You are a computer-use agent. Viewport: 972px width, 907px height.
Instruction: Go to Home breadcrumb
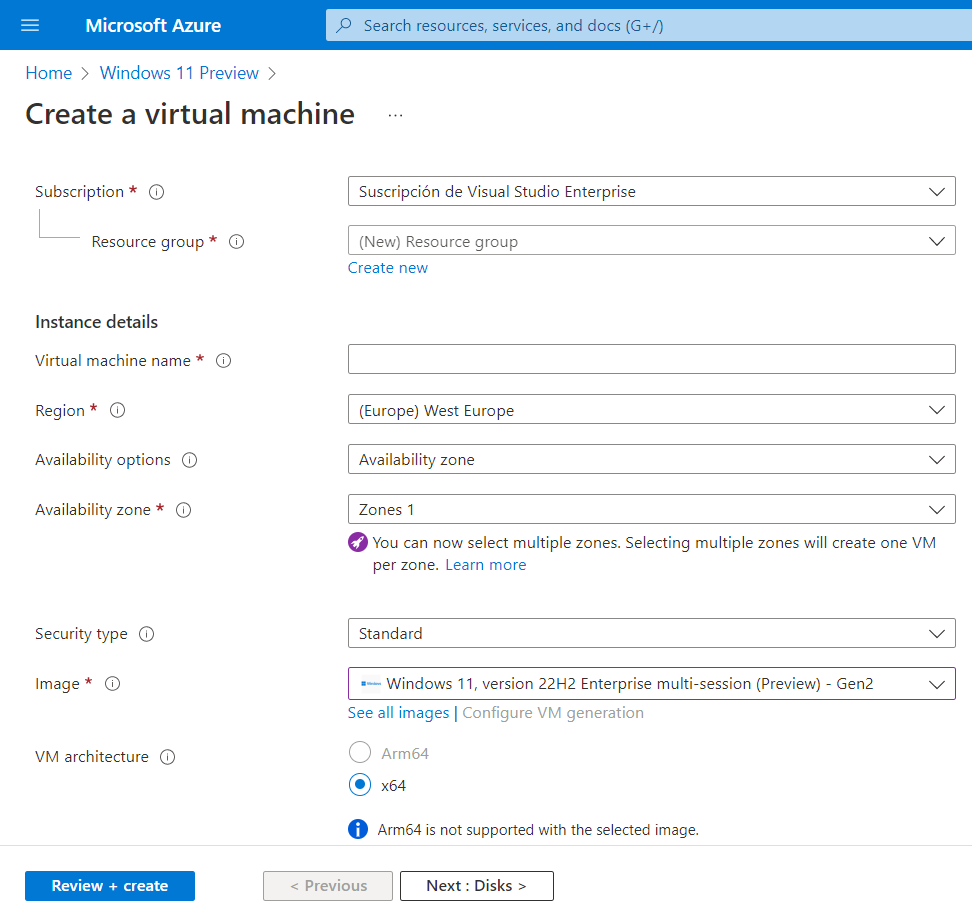click(49, 72)
